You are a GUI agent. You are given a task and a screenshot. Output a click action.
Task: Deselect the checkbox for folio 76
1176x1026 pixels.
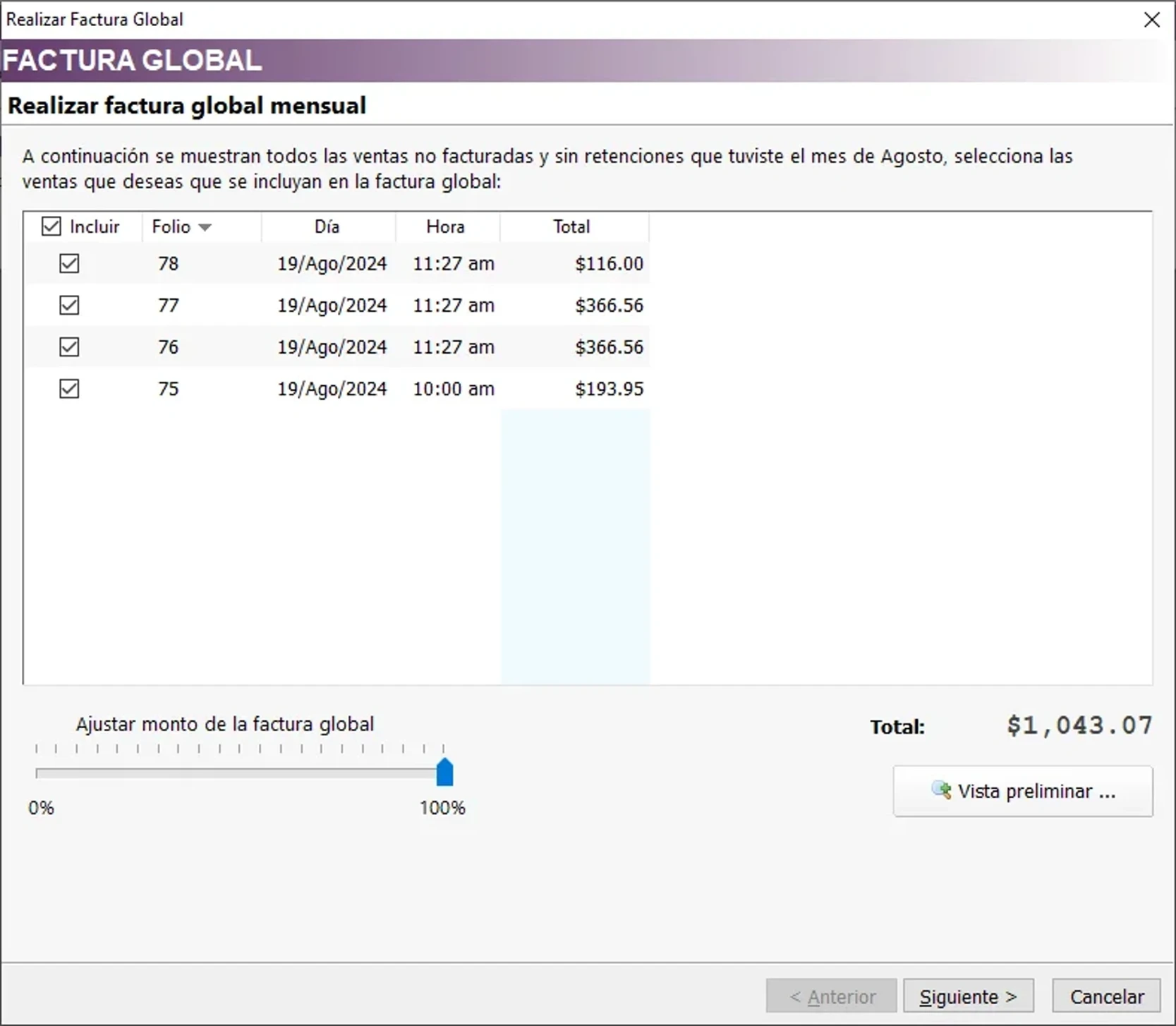(x=69, y=347)
